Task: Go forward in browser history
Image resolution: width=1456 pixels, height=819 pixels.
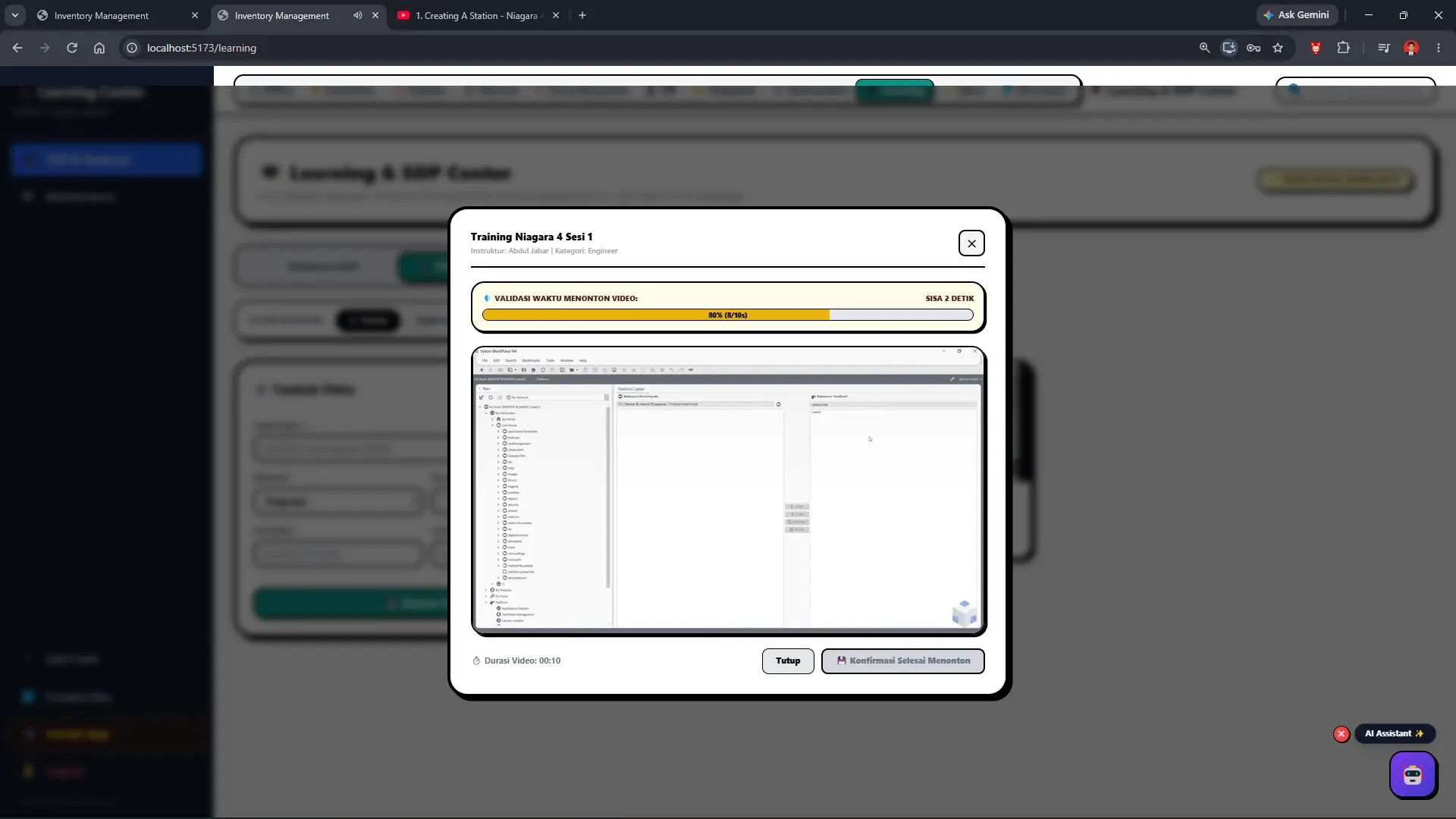Action: [45, 48]
